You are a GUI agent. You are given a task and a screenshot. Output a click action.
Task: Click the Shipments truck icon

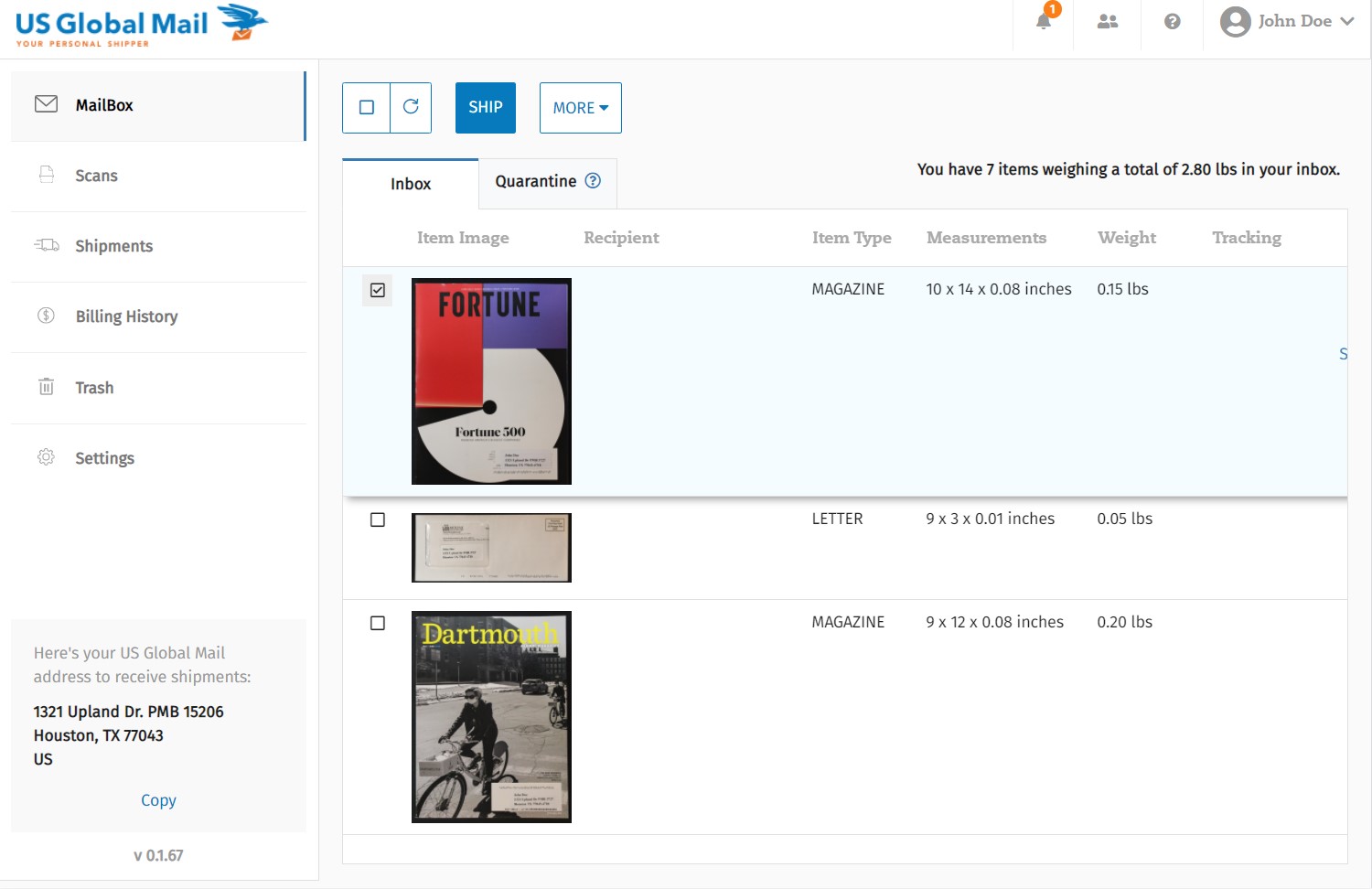pyautogui.click(x=47, y=245)
